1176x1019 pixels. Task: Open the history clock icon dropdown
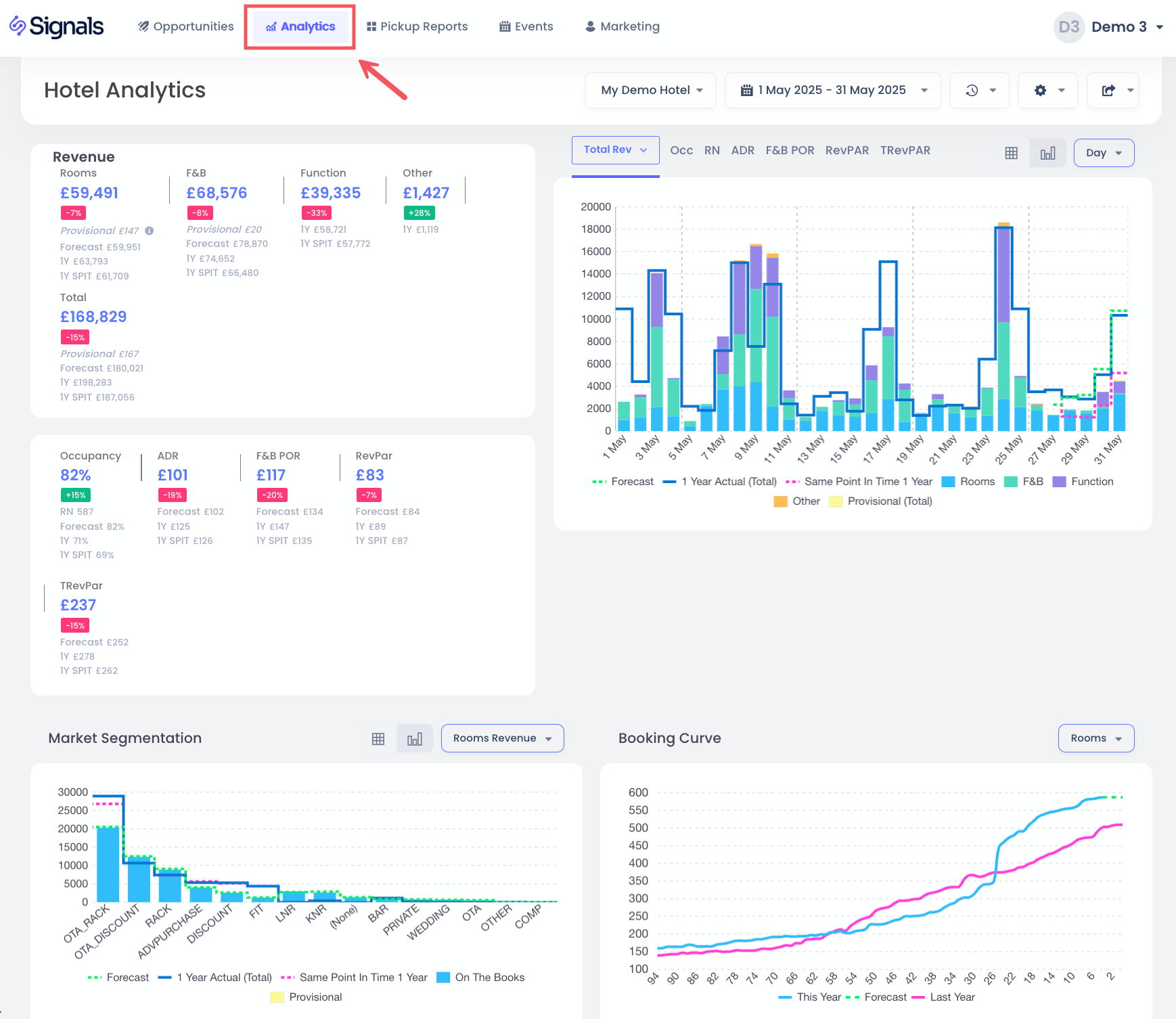point(979,91)
